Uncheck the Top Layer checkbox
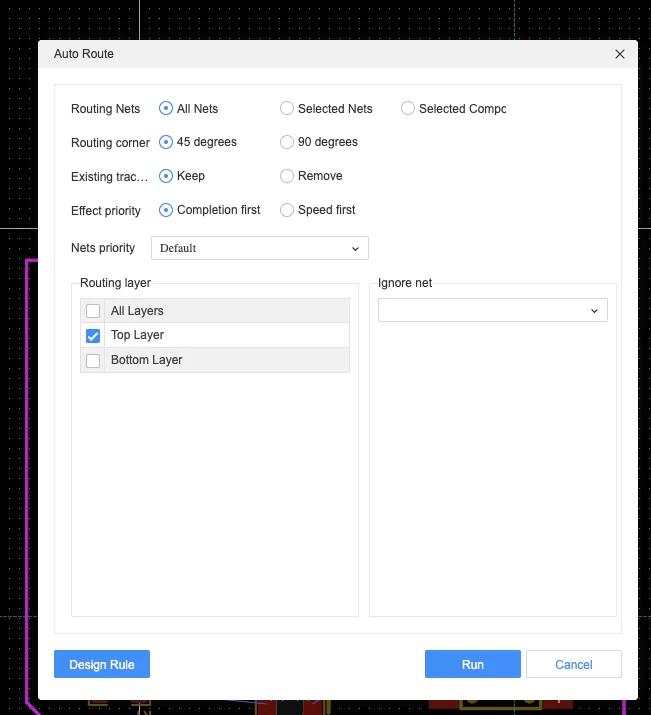The image size is (651, 715). pos(93,336)
